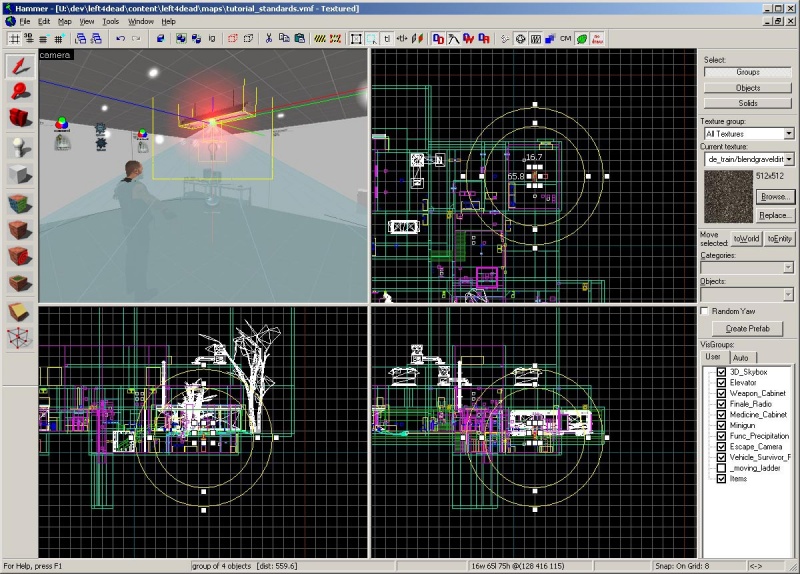Image resolution: width=800 pixels, height=574 pixels.
Task: Click the Cut scissors icon
Action: pyautogui.click(x=269, y=39)
